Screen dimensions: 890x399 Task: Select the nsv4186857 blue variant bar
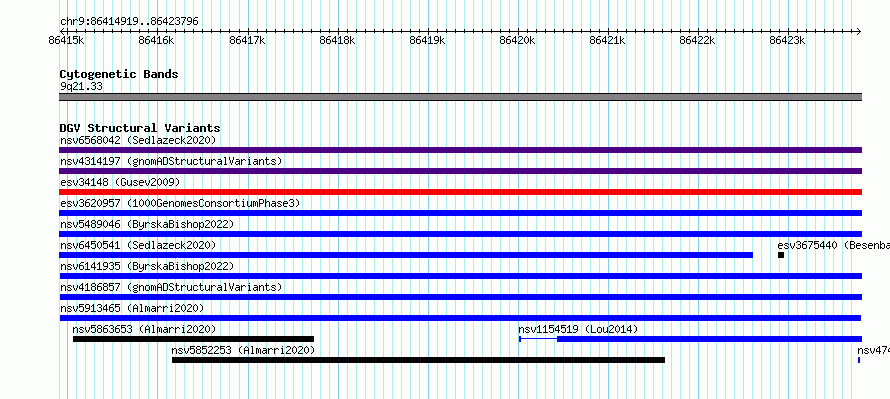click(x=460, y=297)
